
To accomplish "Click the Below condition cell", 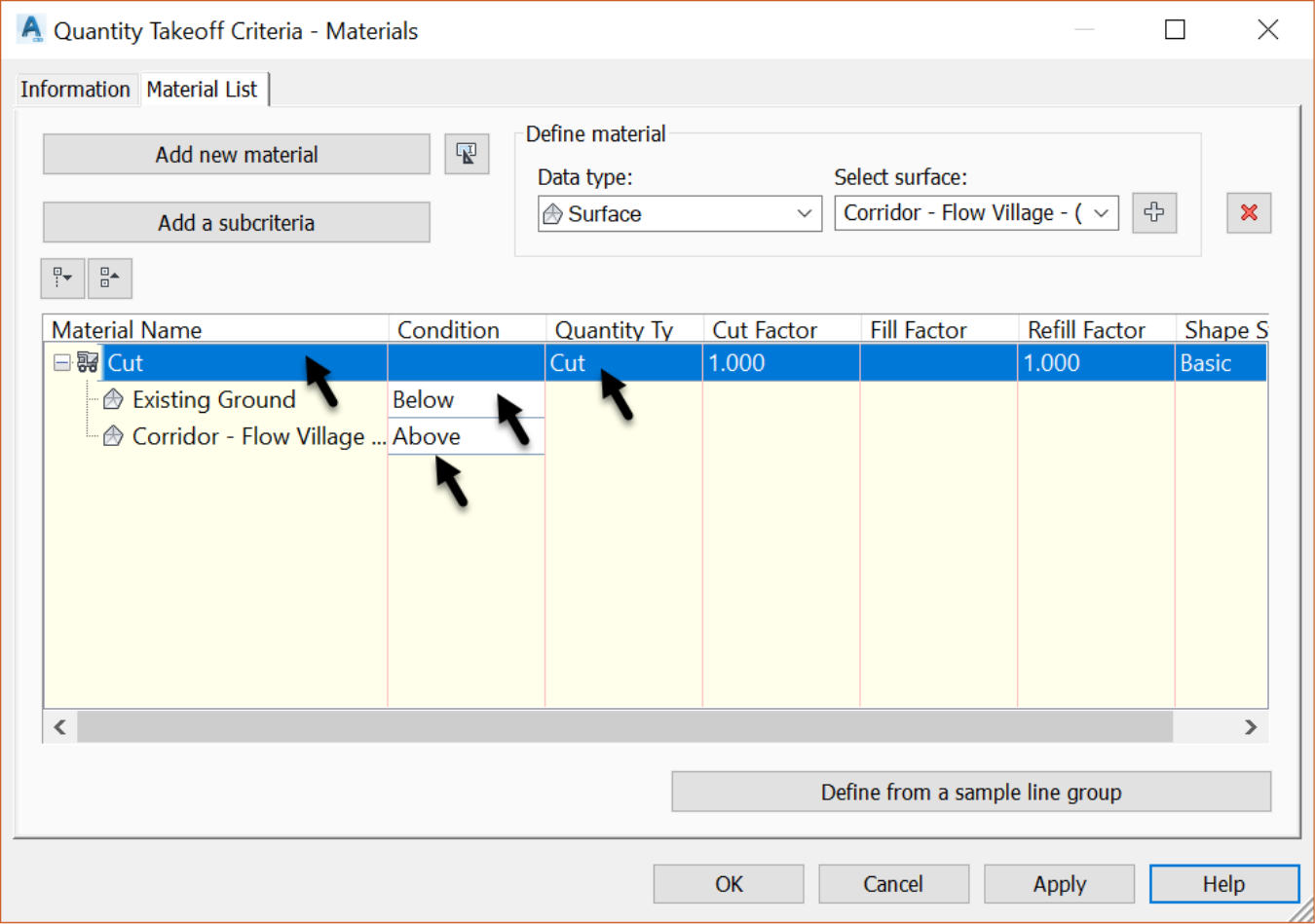I will (x=466, y=399).
